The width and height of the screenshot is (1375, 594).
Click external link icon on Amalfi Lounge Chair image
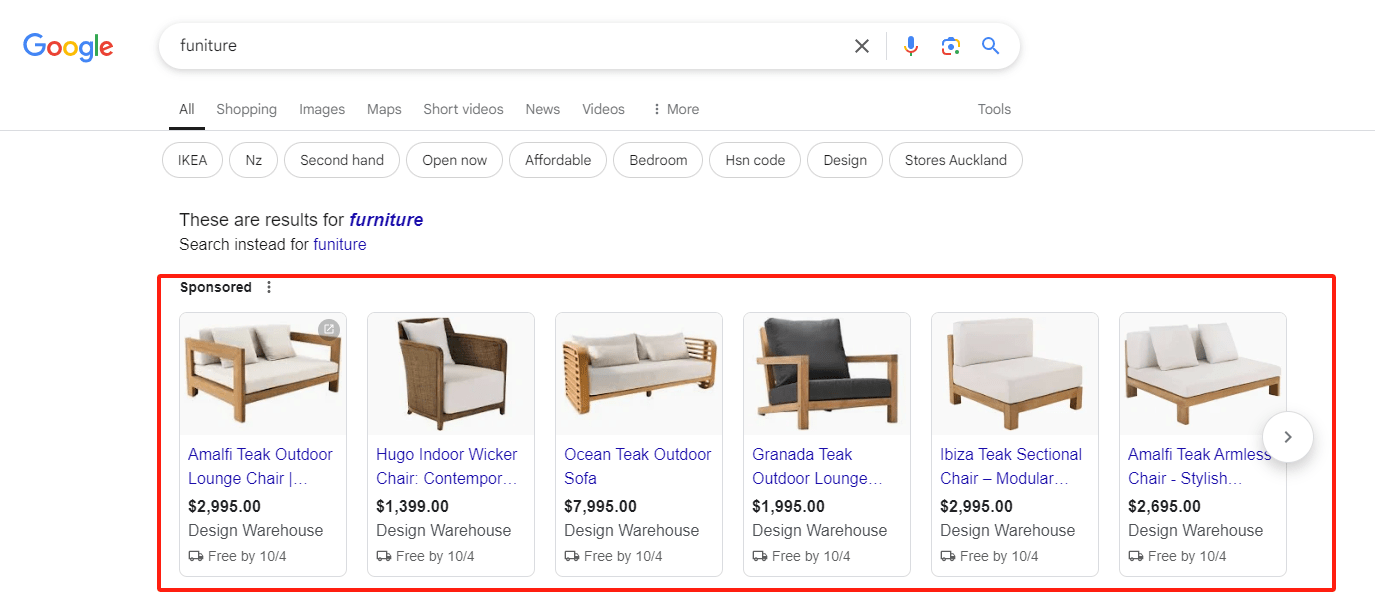328,329
